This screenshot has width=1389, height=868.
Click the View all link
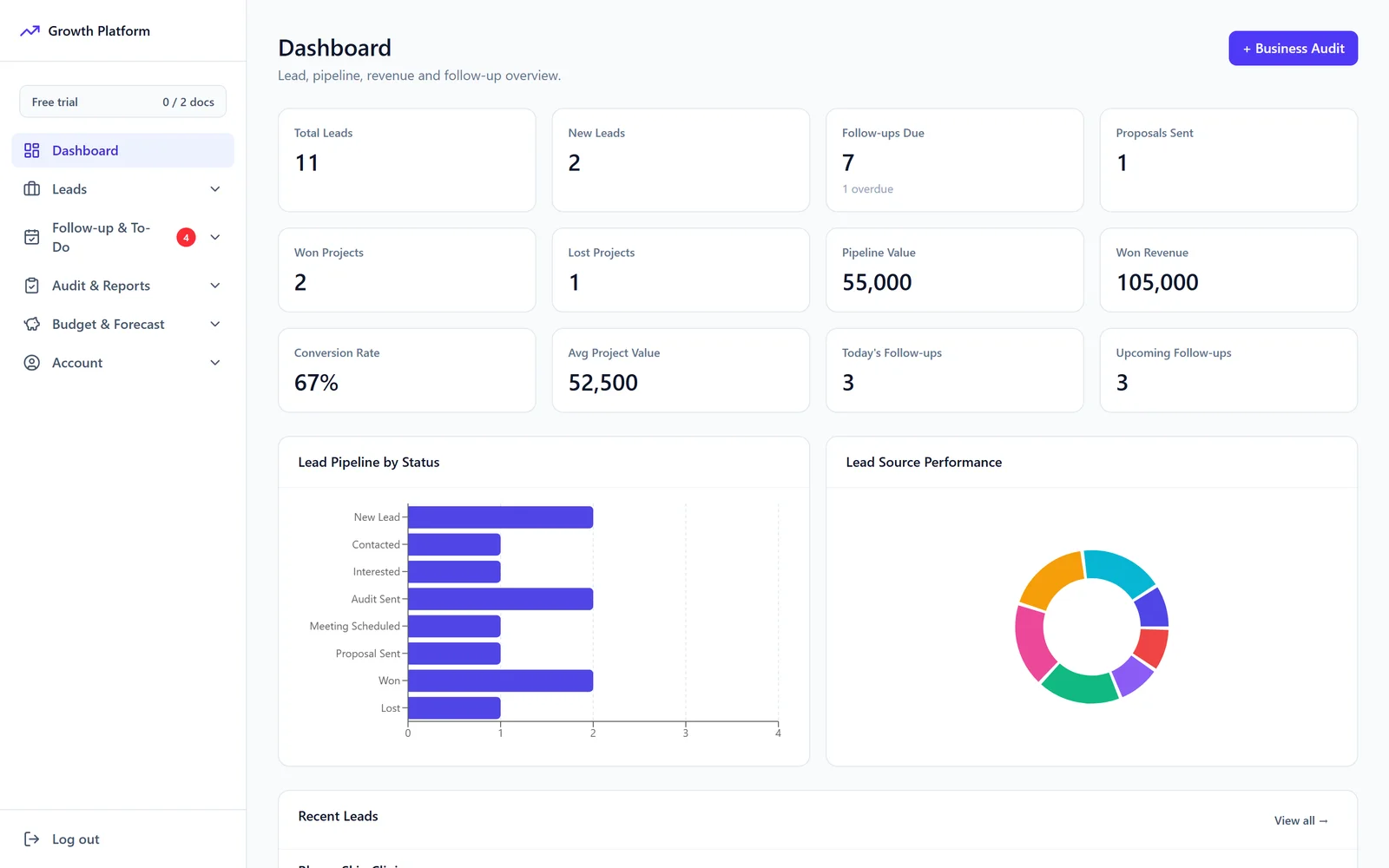(1300, 820)
